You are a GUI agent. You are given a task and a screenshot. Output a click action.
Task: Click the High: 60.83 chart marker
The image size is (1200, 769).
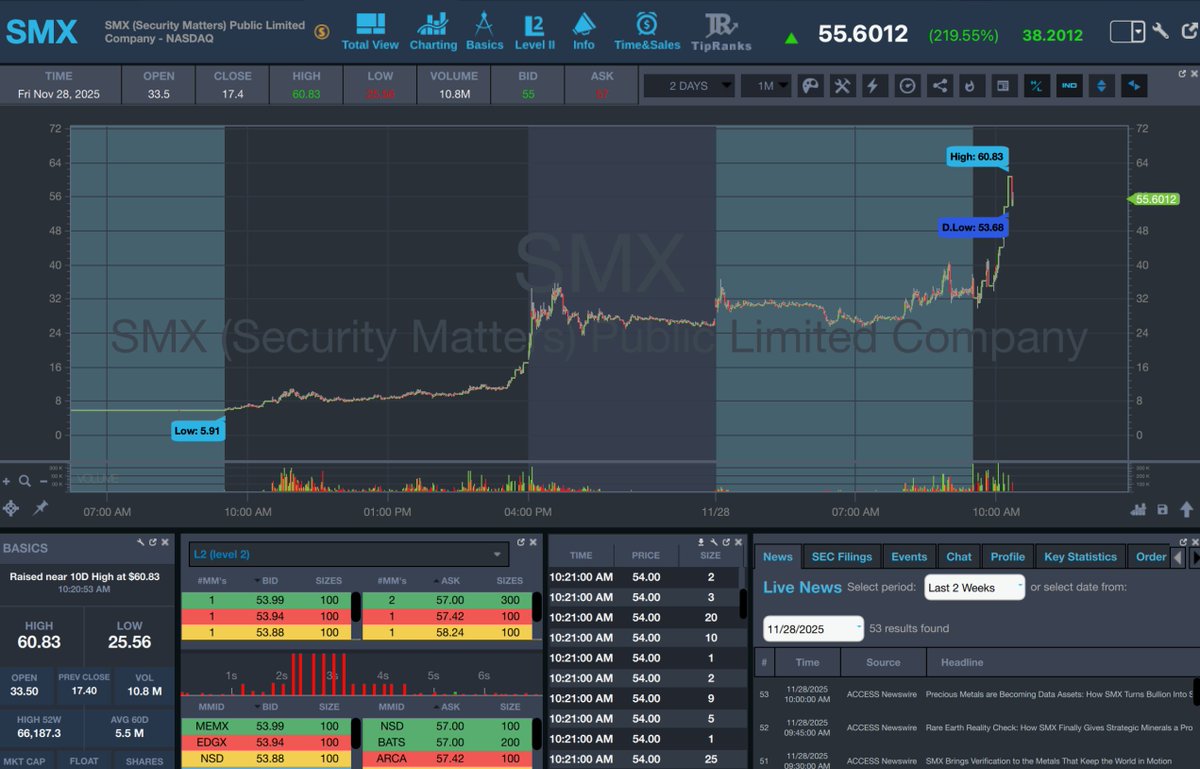coord(977,157)
